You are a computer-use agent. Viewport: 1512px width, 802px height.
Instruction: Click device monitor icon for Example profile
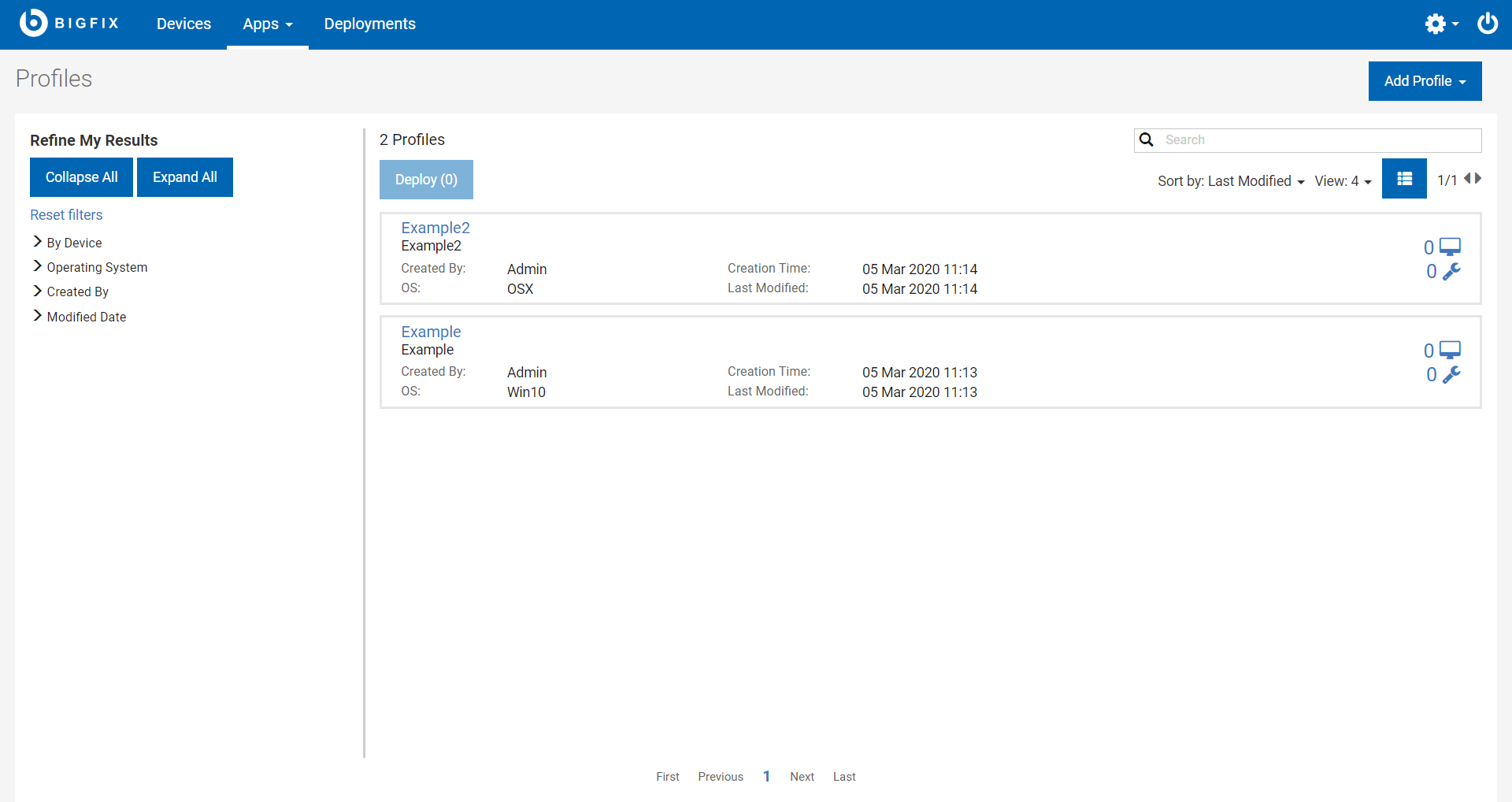(1450, 351)
